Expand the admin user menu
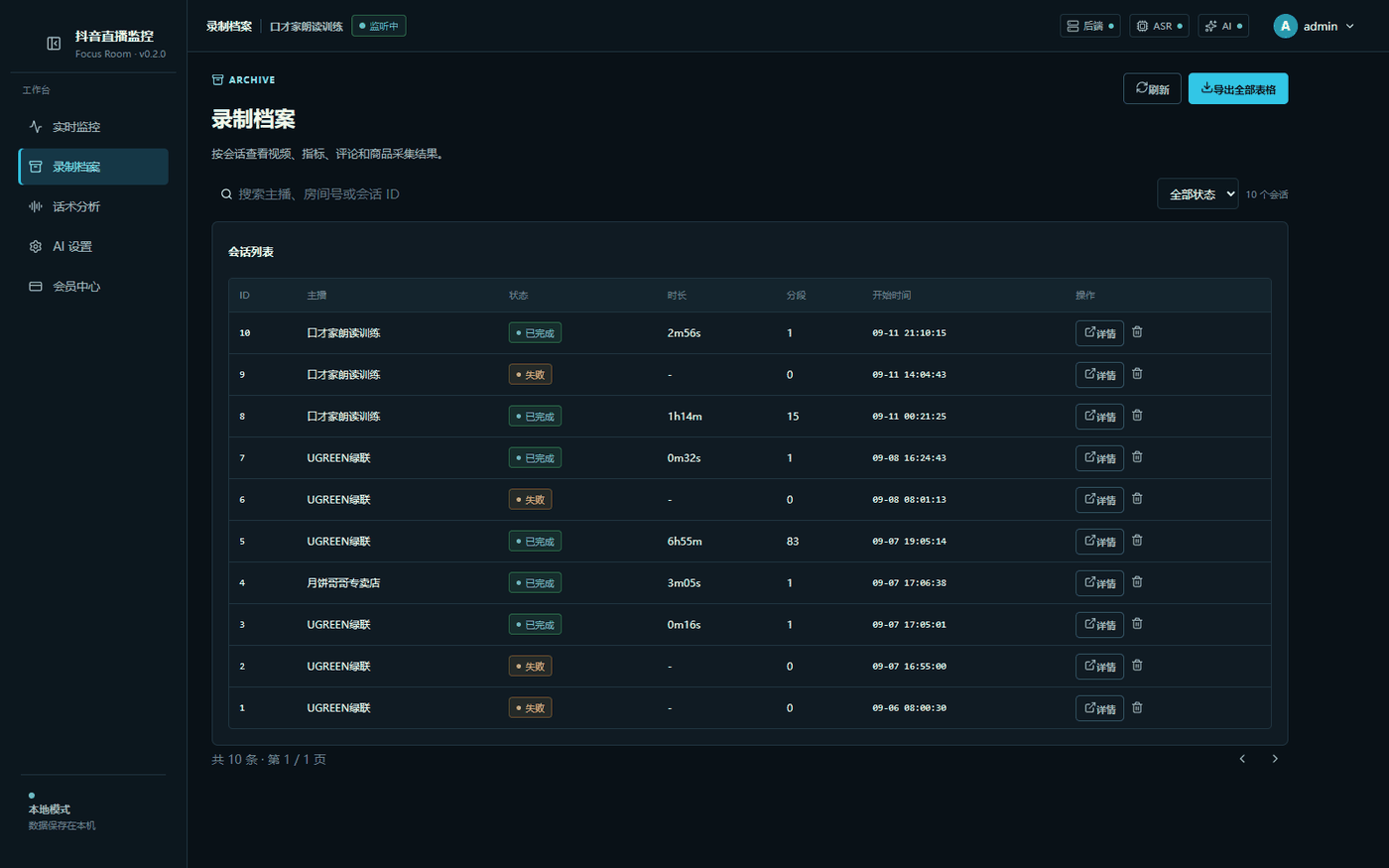1389x868 pixels. point(1314,27)
